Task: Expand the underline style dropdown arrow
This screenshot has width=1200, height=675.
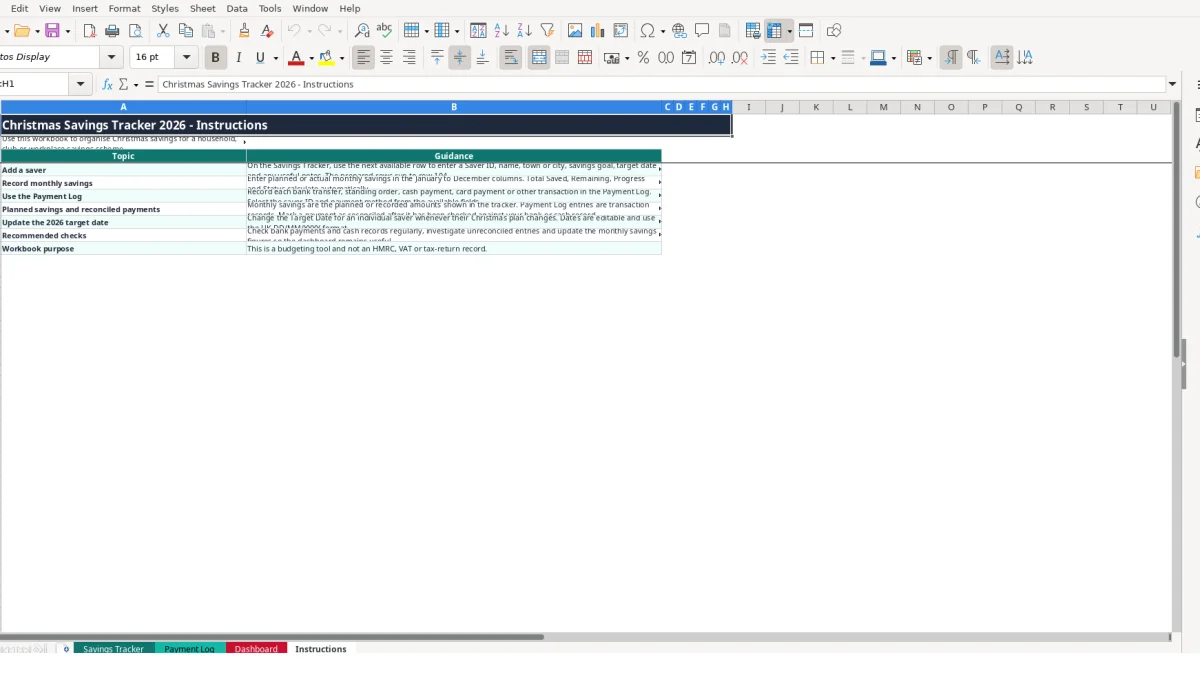Action: (x=275, y=58)
